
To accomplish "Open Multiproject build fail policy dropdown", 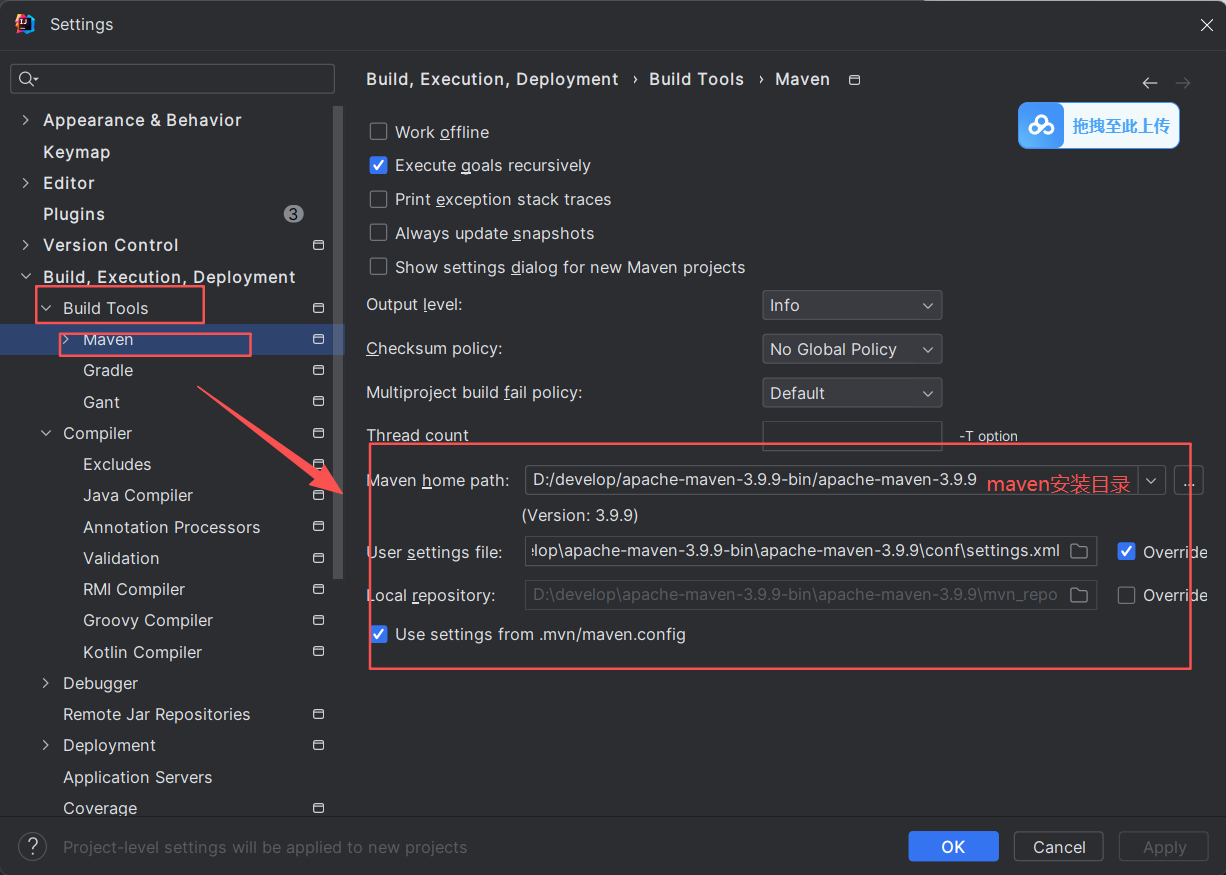I will point(852,393).
